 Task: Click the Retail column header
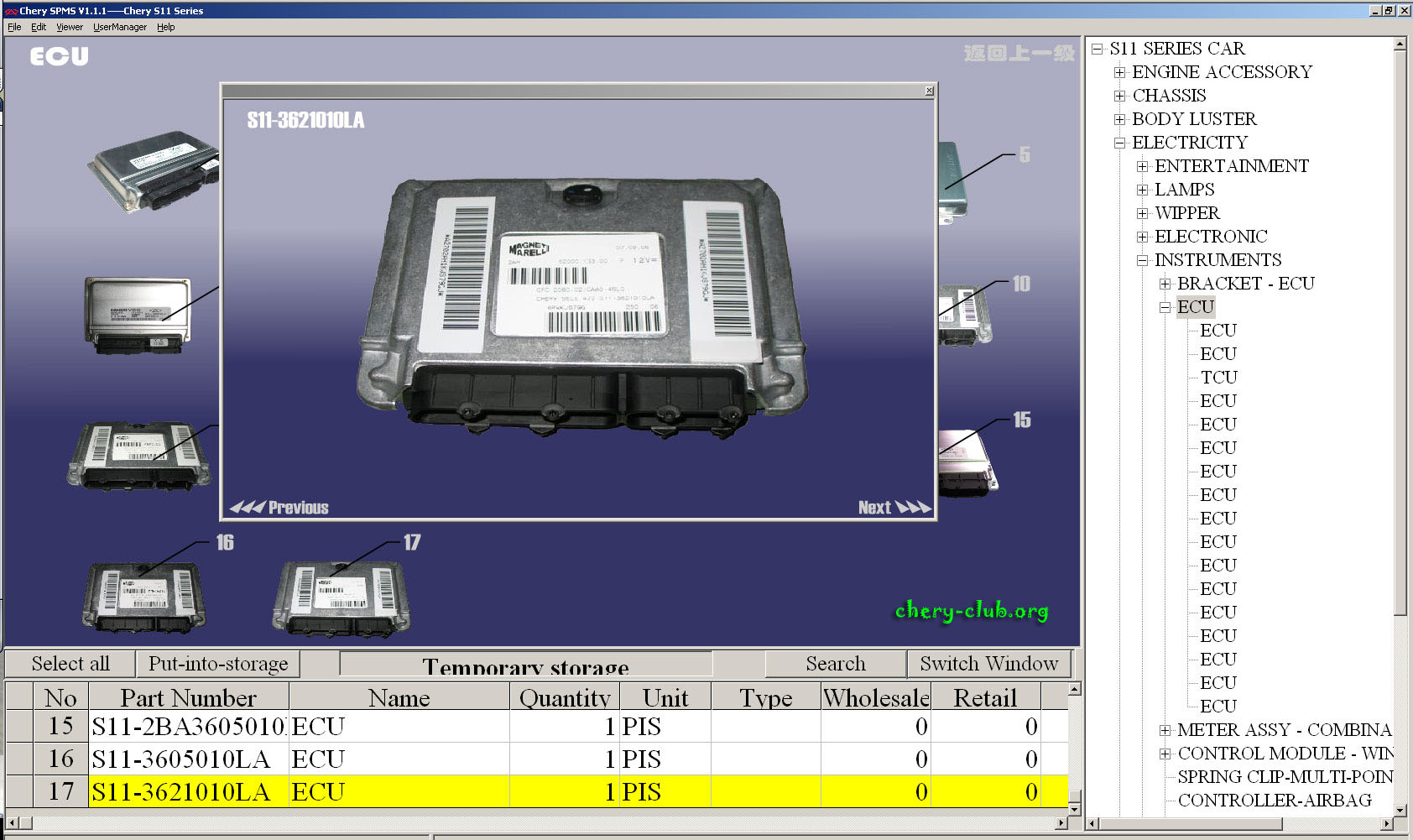[x=986, y=697]
